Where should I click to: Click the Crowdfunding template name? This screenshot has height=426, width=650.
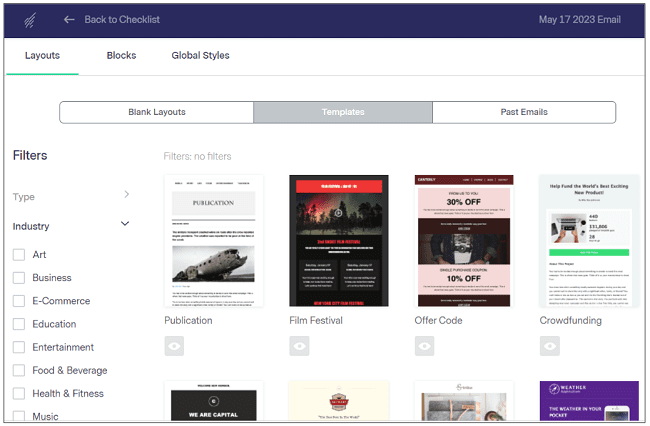570,321
